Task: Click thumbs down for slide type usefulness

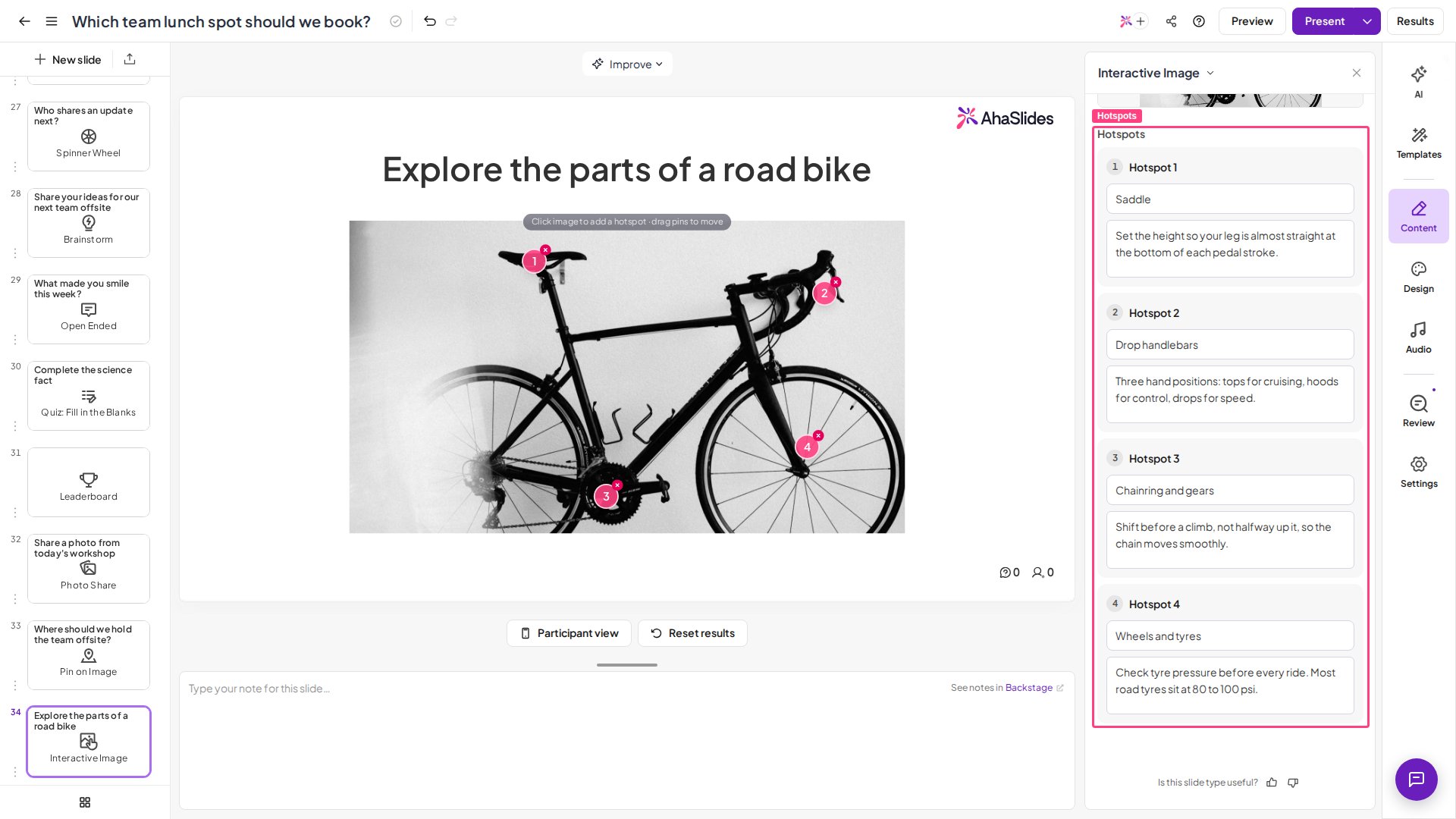Action: (1293, 783)
